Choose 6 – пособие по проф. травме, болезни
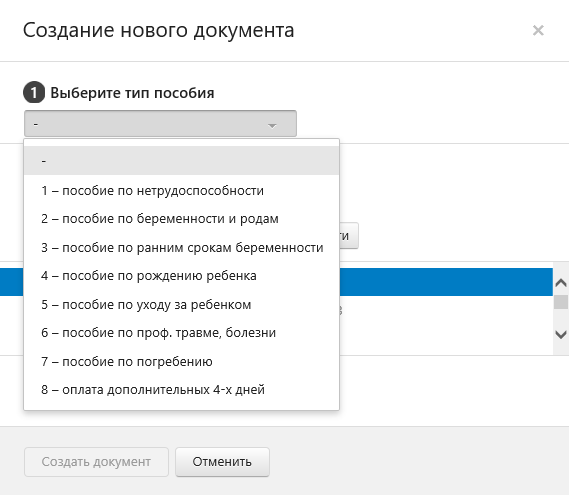Image resolution: width=569 pixels, height=495 pixels. click(181, 333)
